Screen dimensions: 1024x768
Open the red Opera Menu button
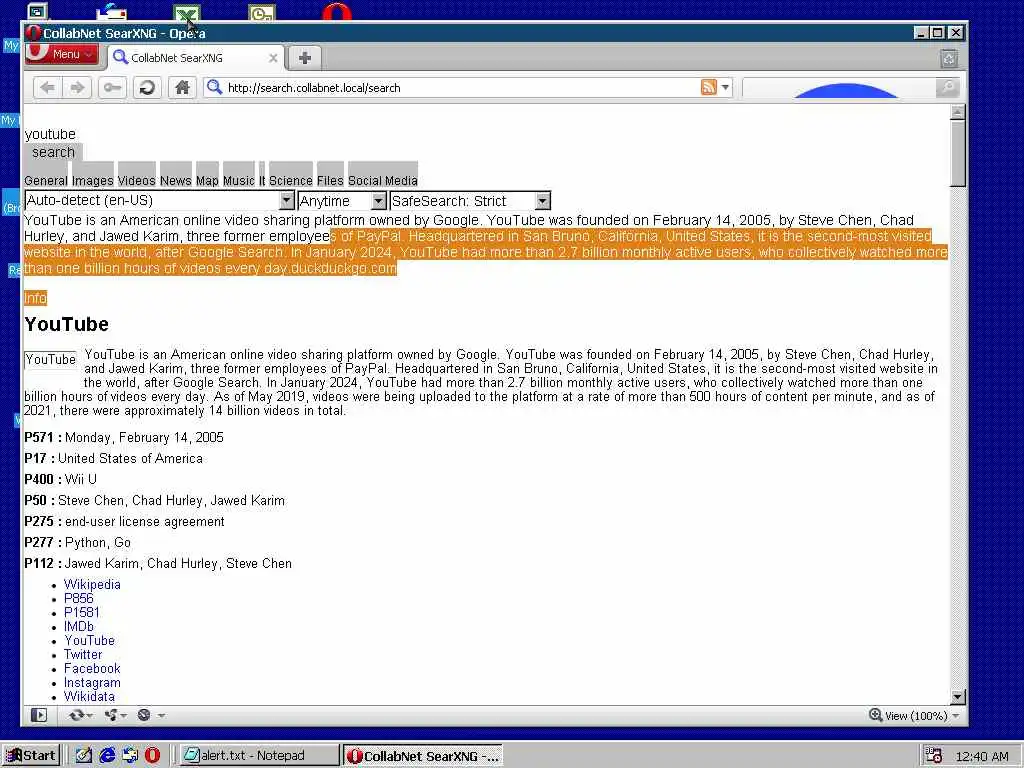62,54
